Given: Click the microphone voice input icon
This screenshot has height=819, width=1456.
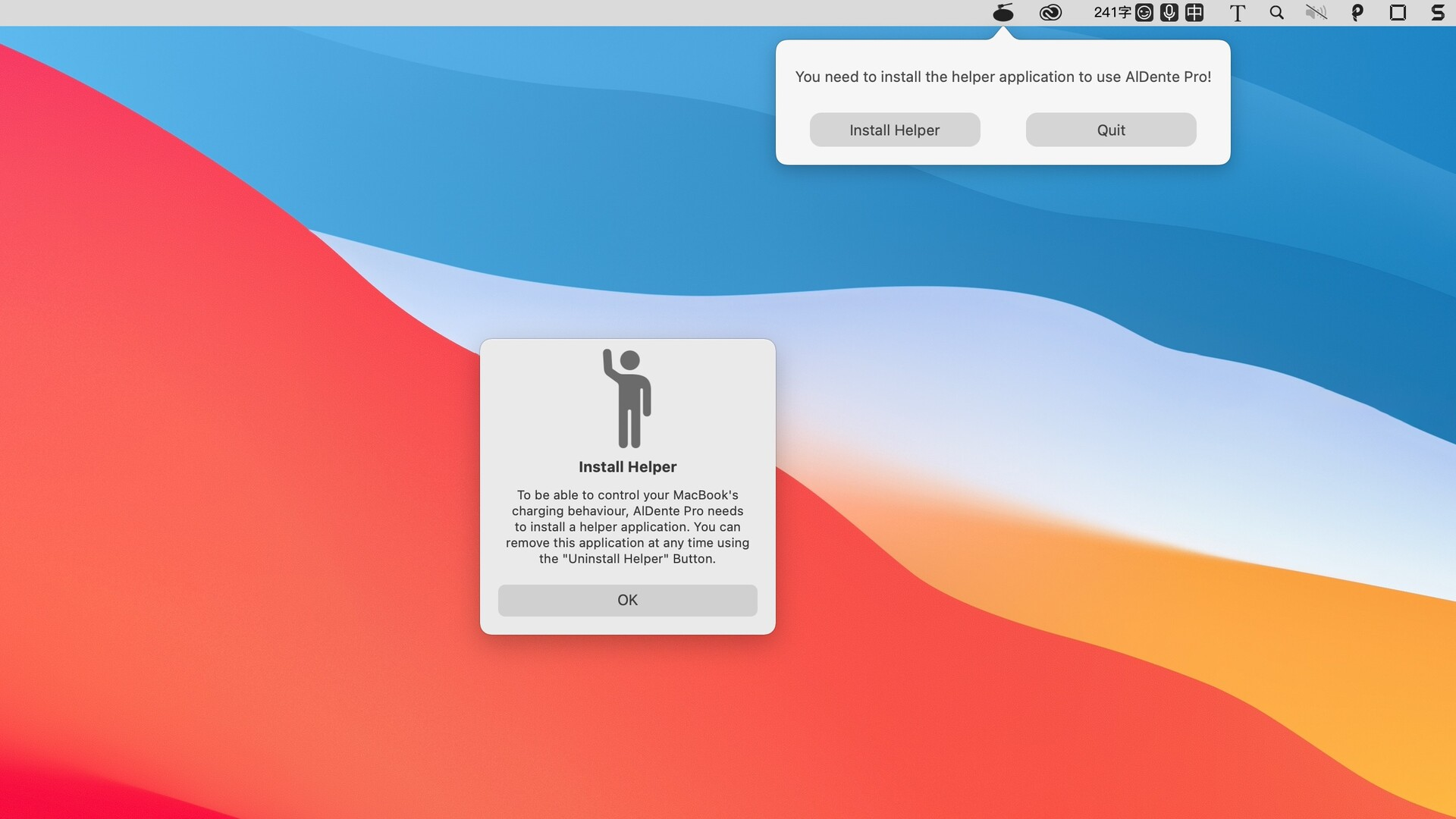Looking at the screenshot, I should click(x=1169, y=13).
